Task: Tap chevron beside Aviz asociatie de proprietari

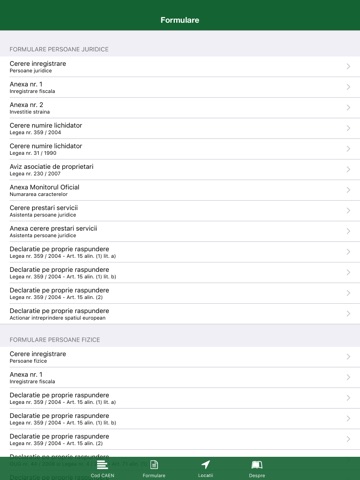Action: point(348,169)
